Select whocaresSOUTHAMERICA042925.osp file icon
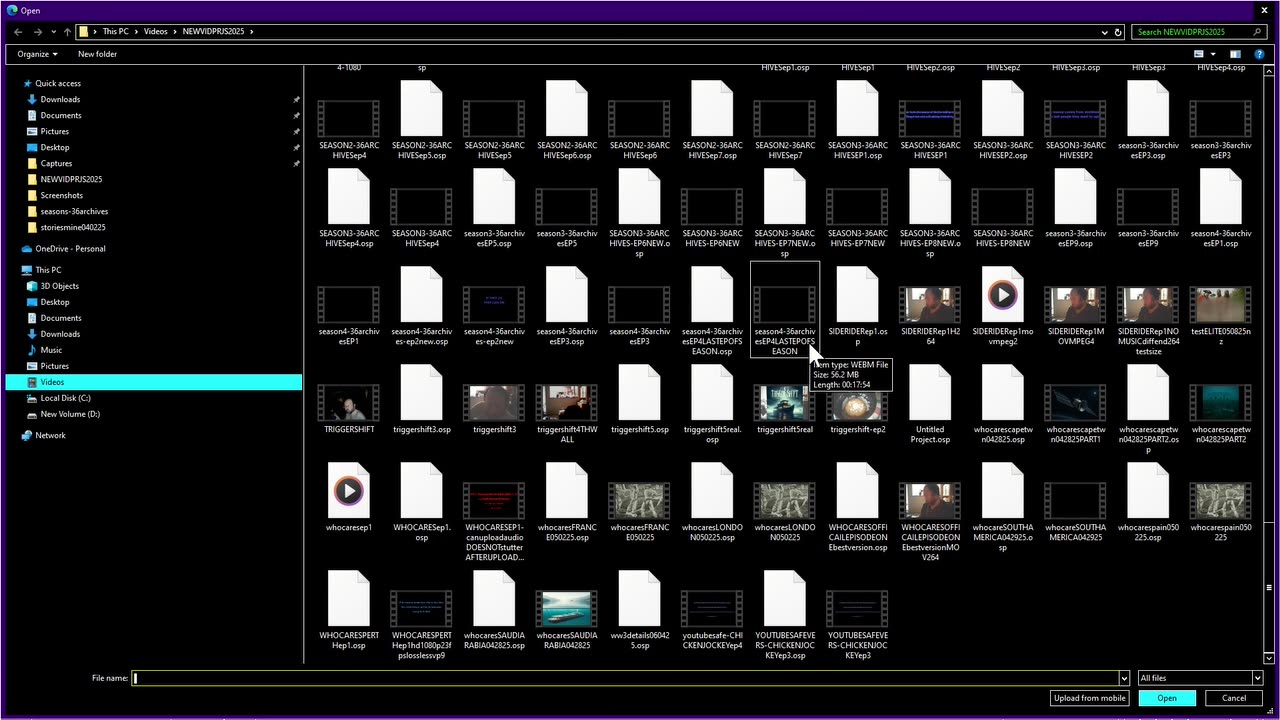The image size is (1280, 720). tap(1002, 490)
